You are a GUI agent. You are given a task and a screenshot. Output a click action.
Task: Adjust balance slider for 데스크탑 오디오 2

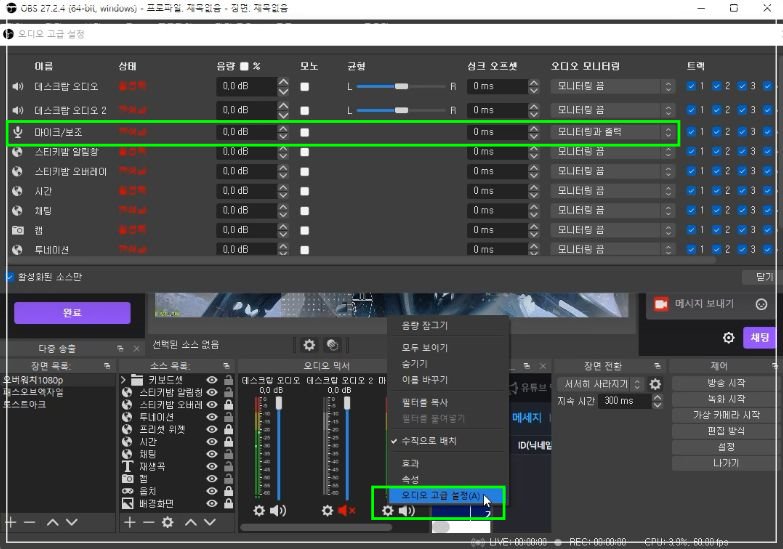pyautogui.click(x=401, y=110)
